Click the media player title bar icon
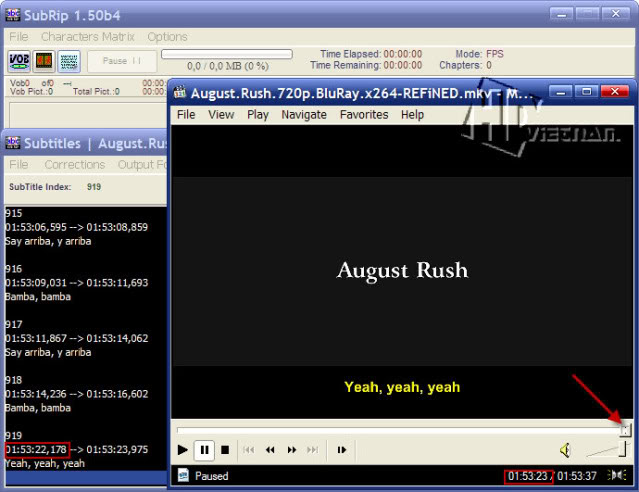 pyautogui.click(x=180, y=92)
